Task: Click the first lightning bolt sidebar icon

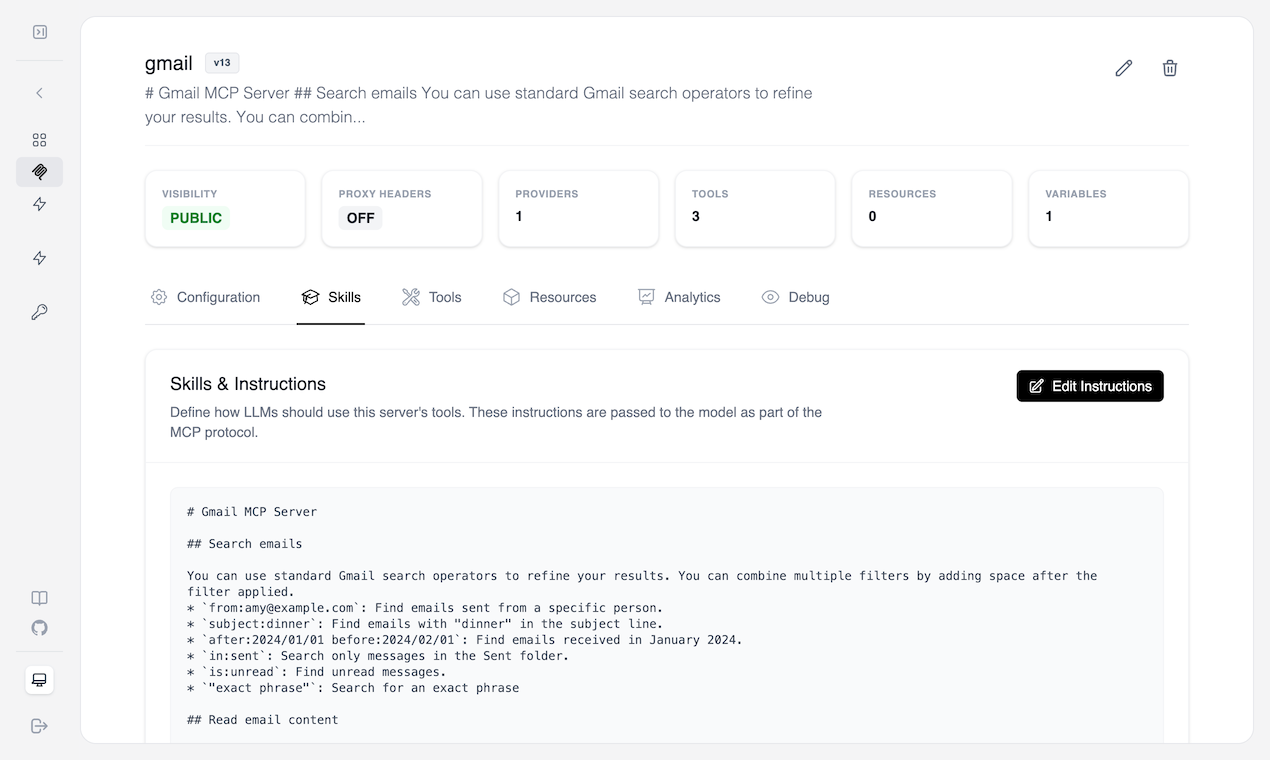Action: pos(39,203)
